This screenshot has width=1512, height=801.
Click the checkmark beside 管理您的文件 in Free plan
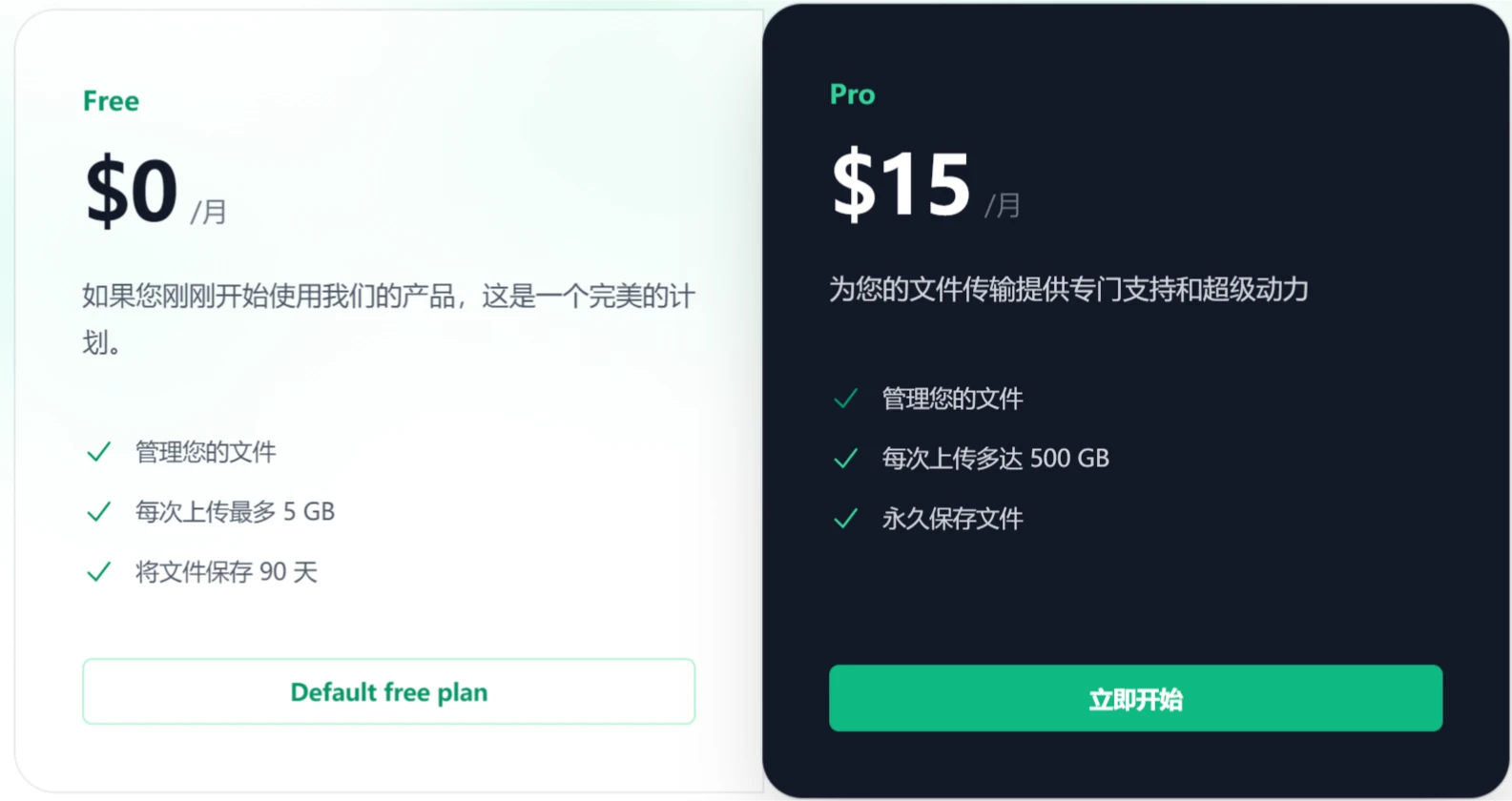[x=98, y=452]
